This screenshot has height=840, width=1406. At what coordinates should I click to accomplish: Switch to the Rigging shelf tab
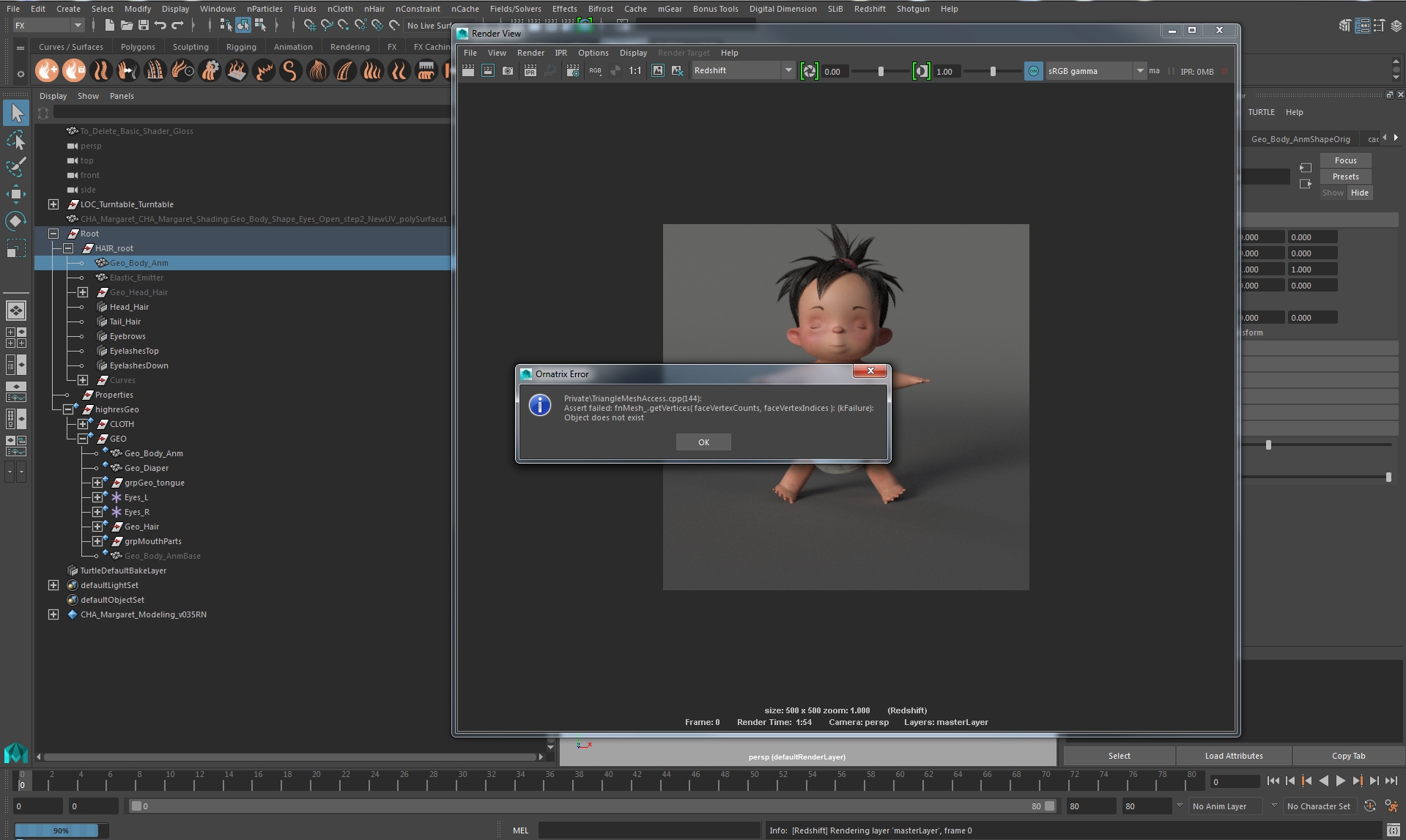(241, 47)
